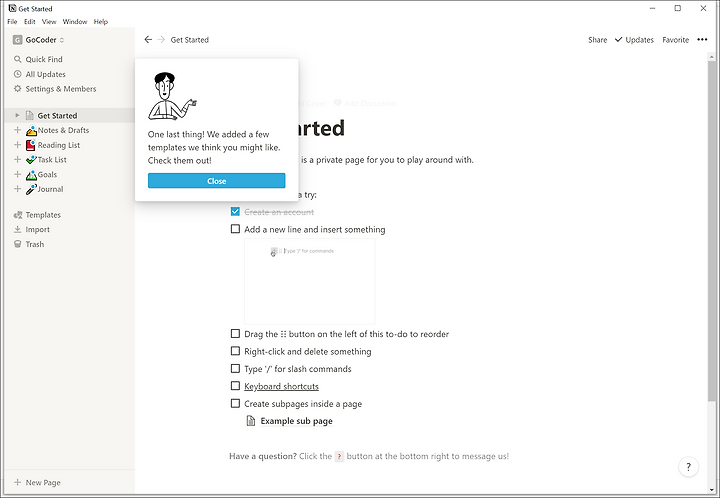The height and width of the screenshot is (498, 720).
Task: Expand Reading List with plus toggle
Action: [17, 145]
